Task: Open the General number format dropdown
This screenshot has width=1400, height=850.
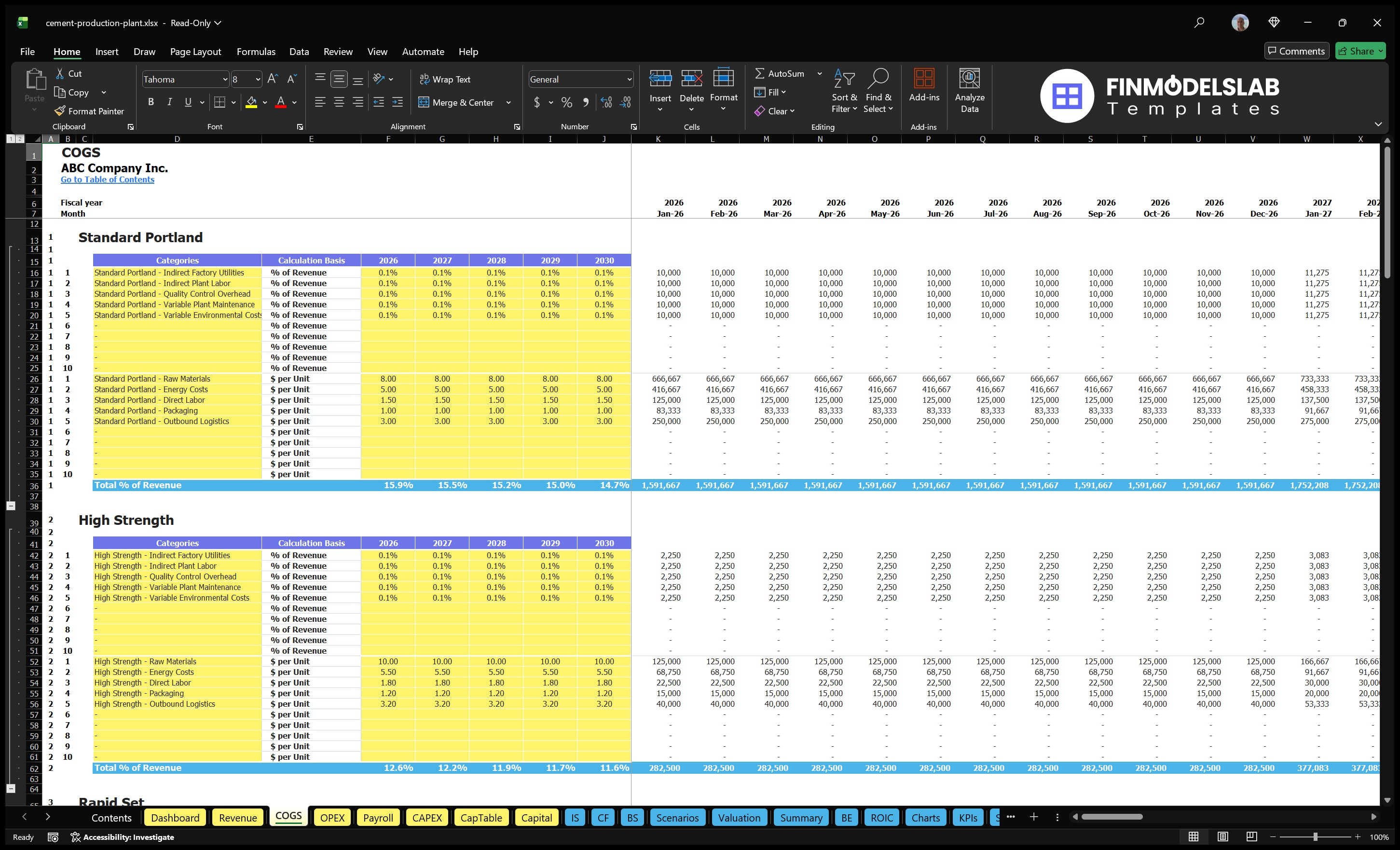Action: [629, 80]
